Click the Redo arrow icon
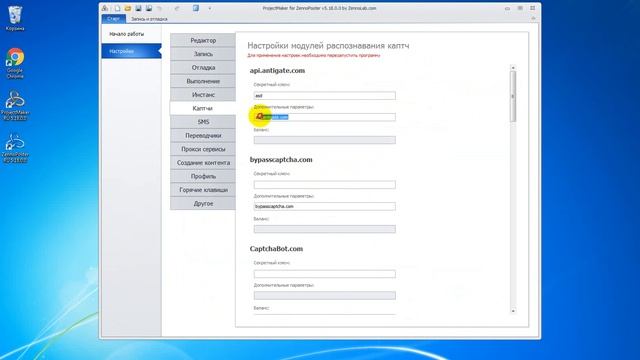640x360 pixels. [177, 8]
